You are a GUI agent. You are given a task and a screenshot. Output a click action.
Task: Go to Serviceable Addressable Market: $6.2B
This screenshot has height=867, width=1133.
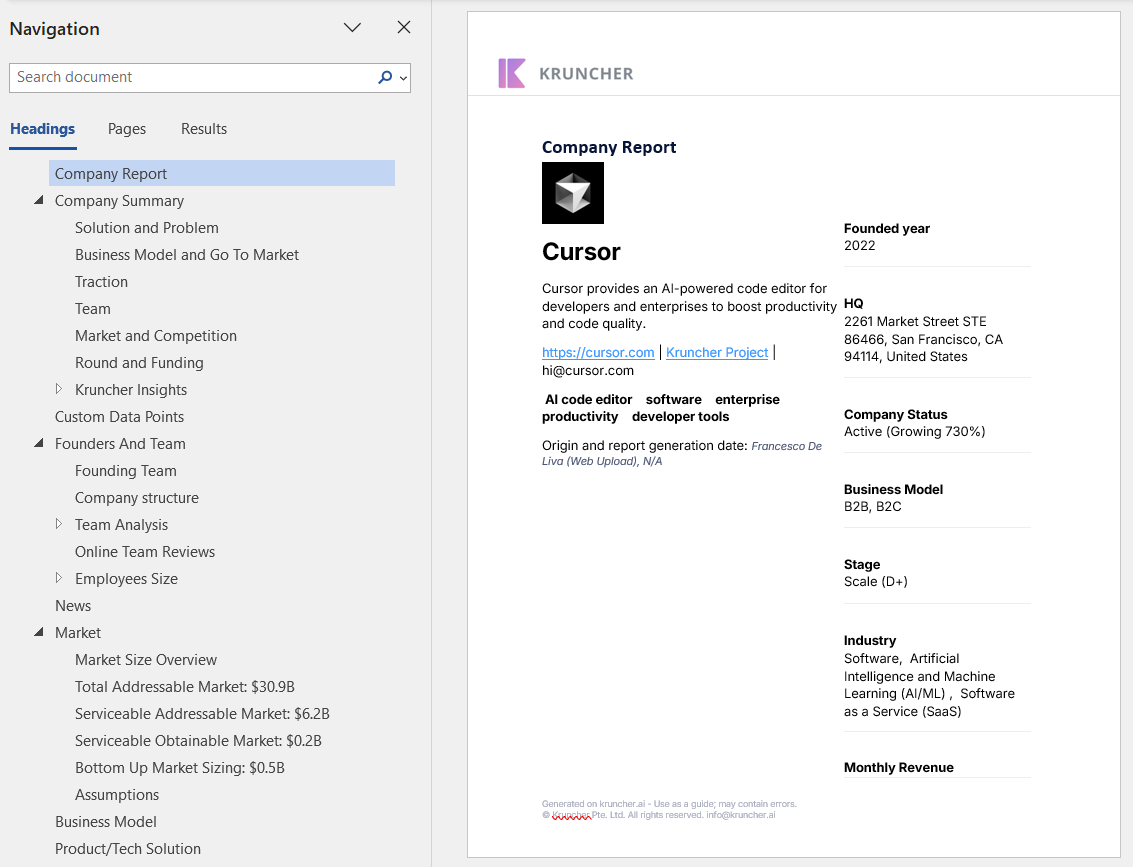202,714
